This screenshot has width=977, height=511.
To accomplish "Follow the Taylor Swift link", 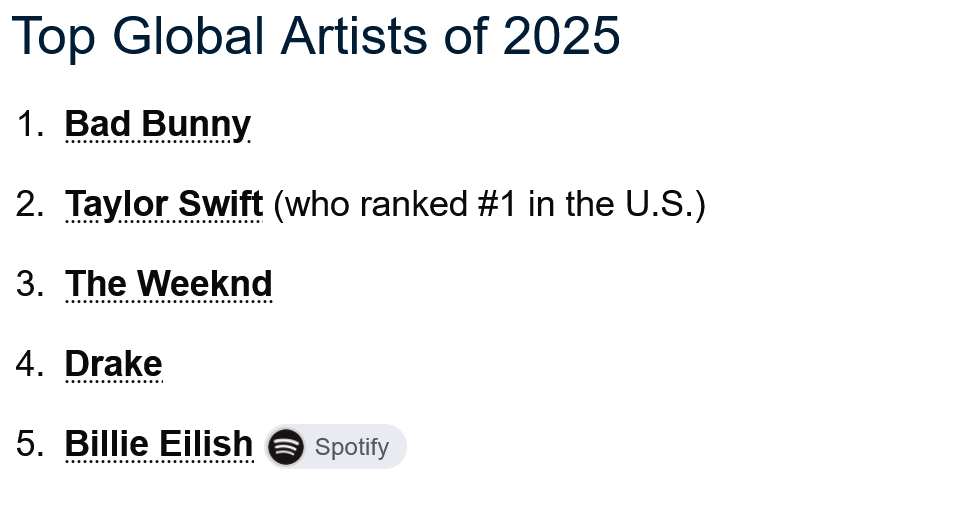I will [164, 204].
